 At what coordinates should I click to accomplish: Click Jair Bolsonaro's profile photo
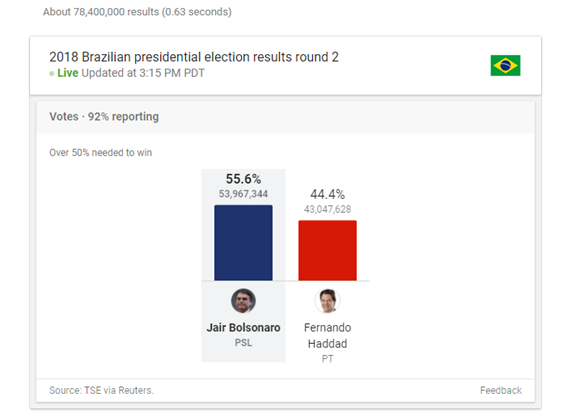pos(243,301)
